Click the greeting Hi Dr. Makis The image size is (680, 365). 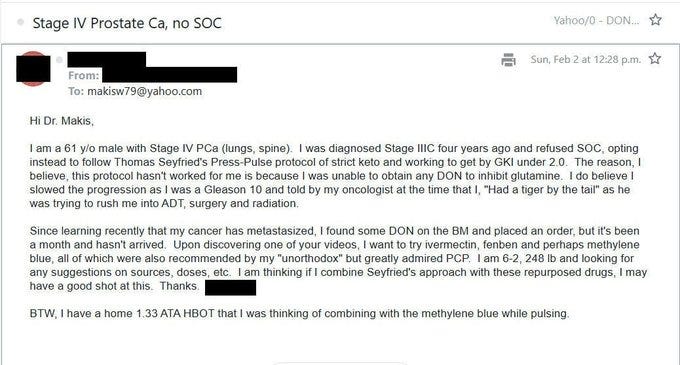(62, 121)
